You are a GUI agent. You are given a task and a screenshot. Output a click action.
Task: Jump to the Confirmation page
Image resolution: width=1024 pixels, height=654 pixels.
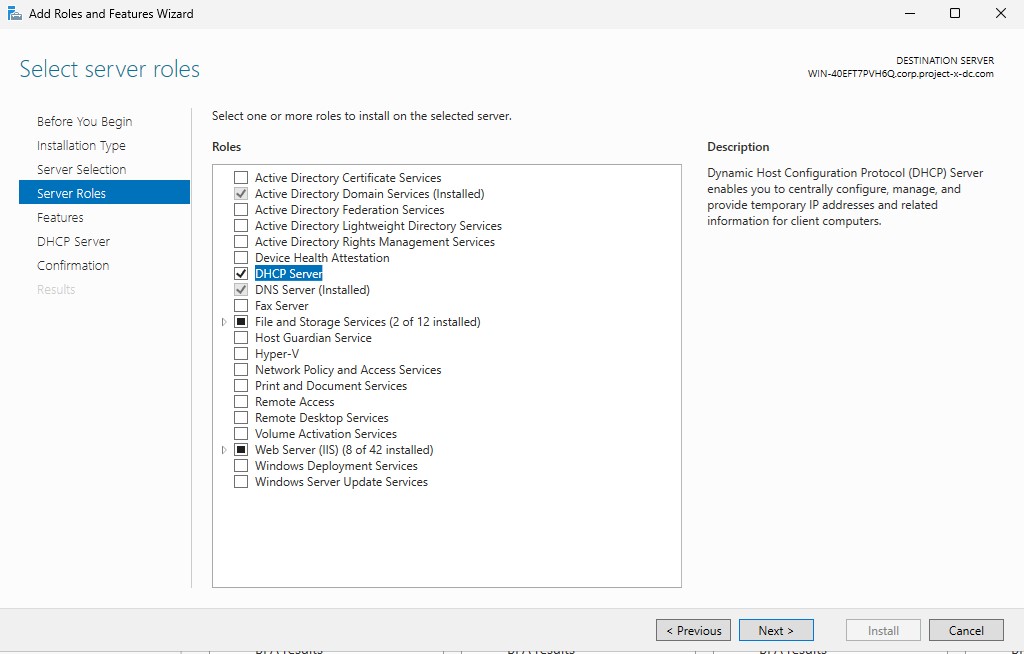click(x=73, y=266)
